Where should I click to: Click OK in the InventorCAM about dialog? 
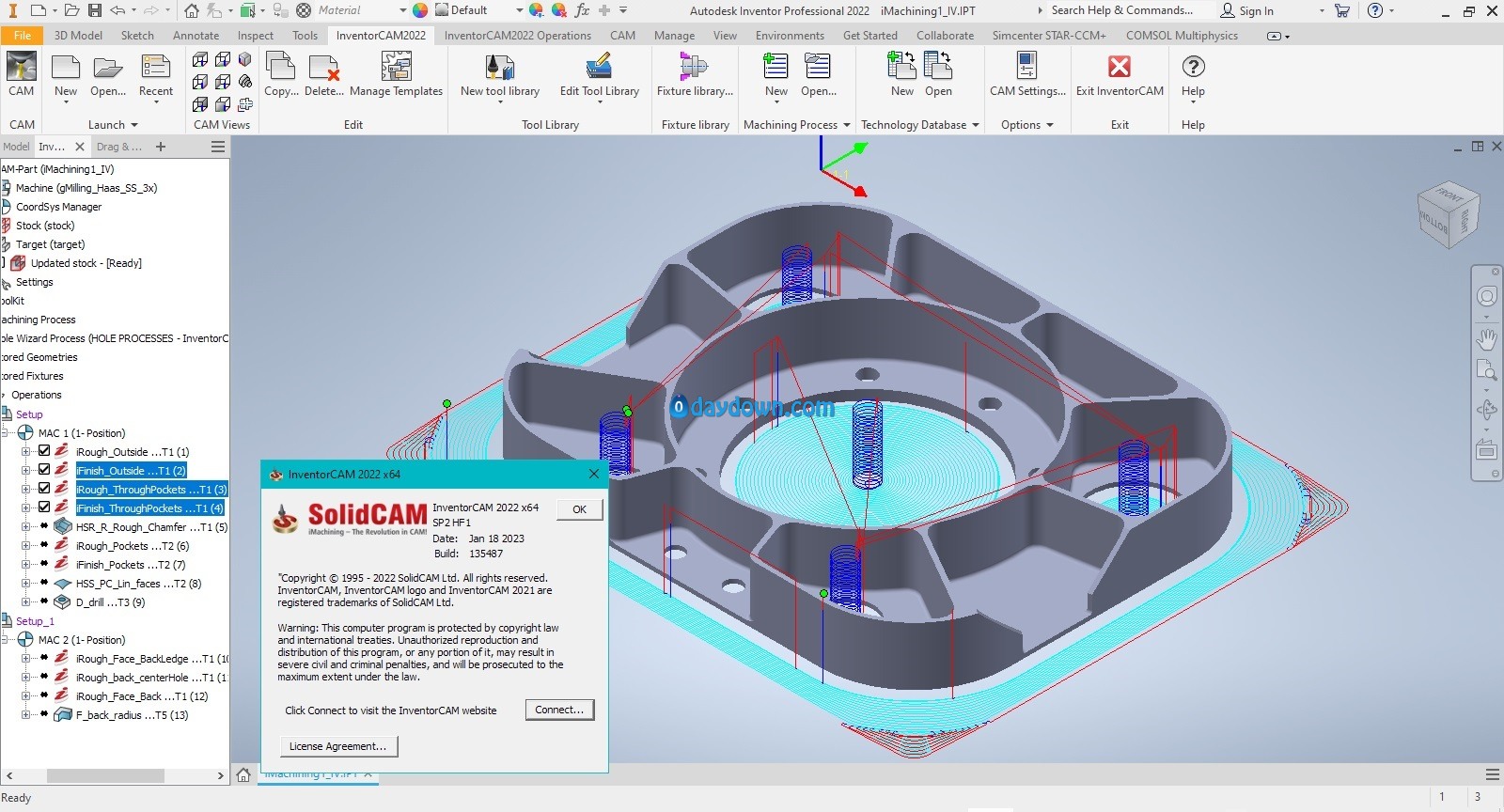click(579, 509)
